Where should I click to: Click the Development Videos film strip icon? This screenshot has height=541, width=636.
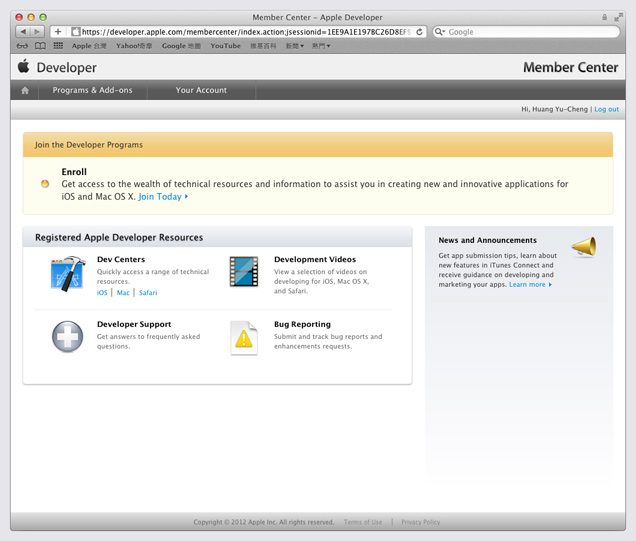[244, 271]
